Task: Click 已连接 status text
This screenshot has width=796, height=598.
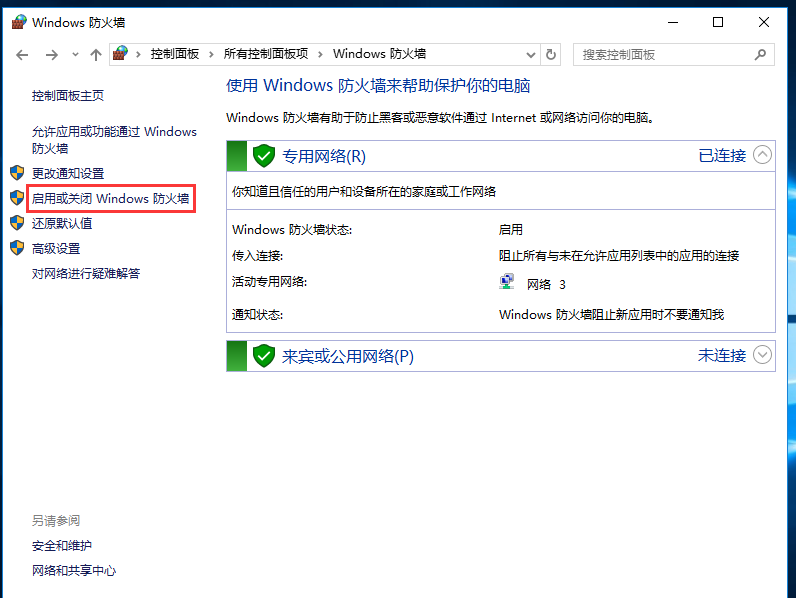Action: [x=722, y=155]
